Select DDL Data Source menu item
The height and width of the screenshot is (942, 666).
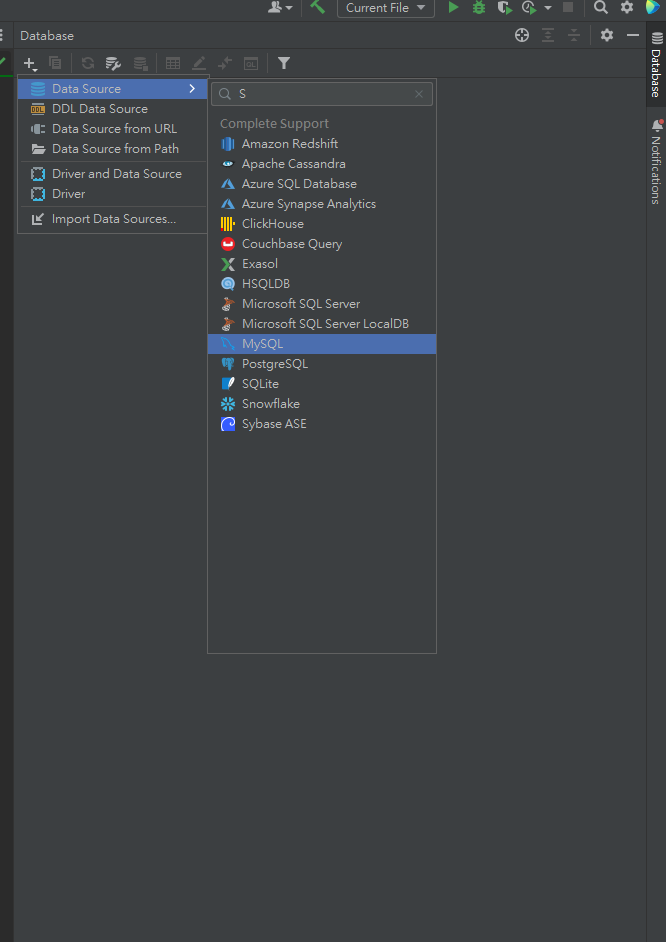pos(112,109)
